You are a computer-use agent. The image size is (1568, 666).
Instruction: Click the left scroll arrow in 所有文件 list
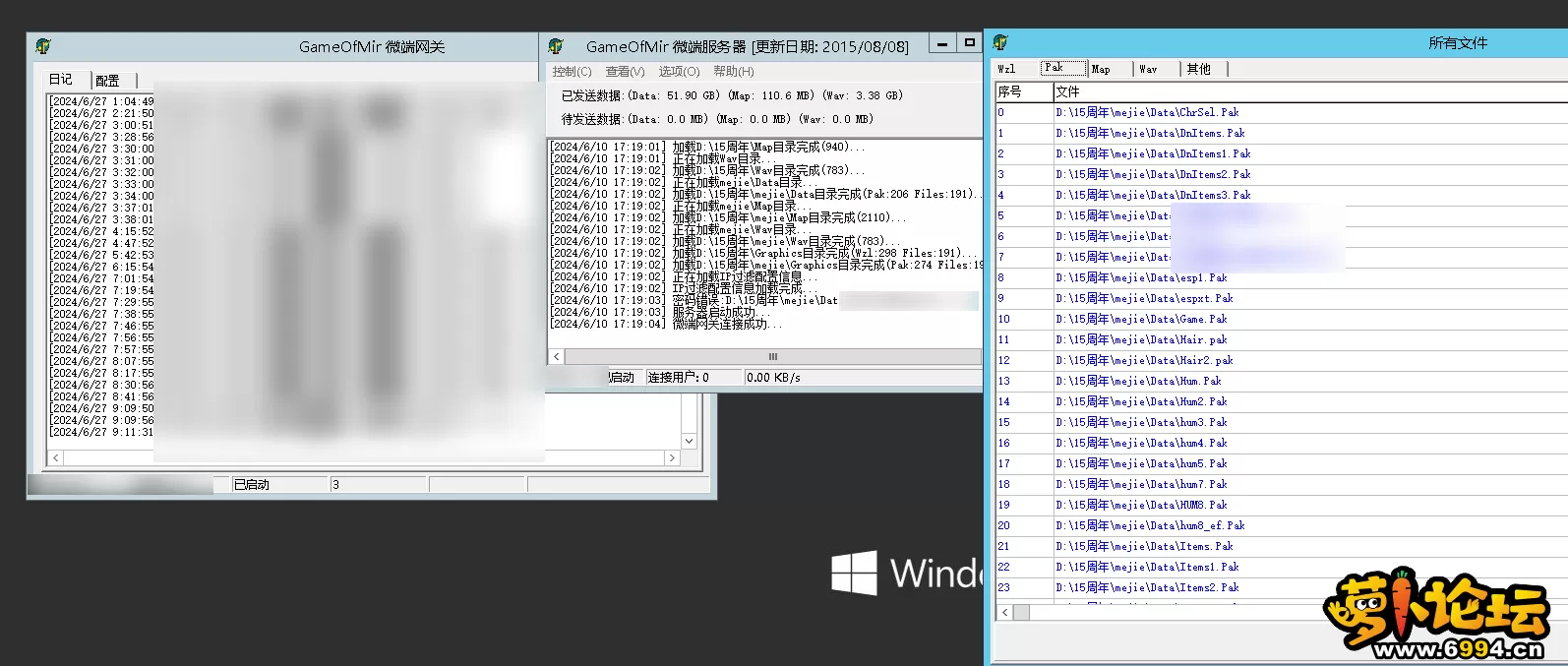pos(1004,612)
